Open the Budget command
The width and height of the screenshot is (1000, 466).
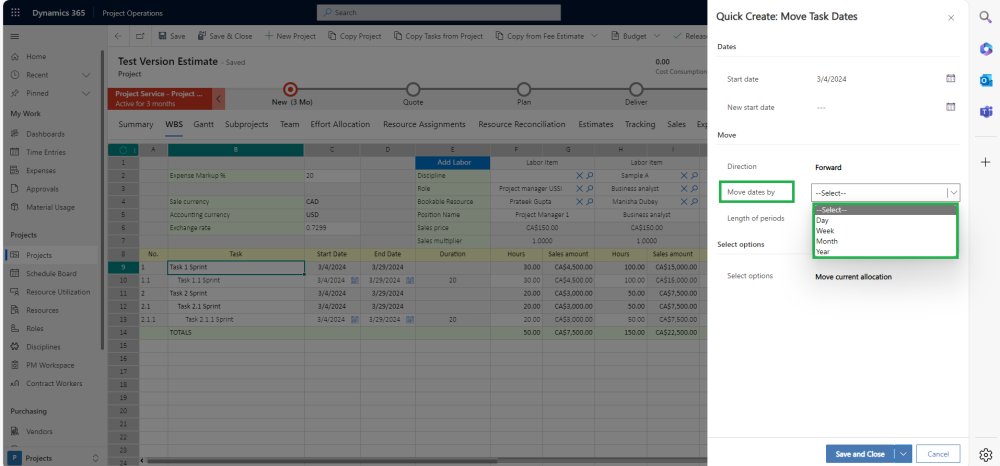(629, 36)
